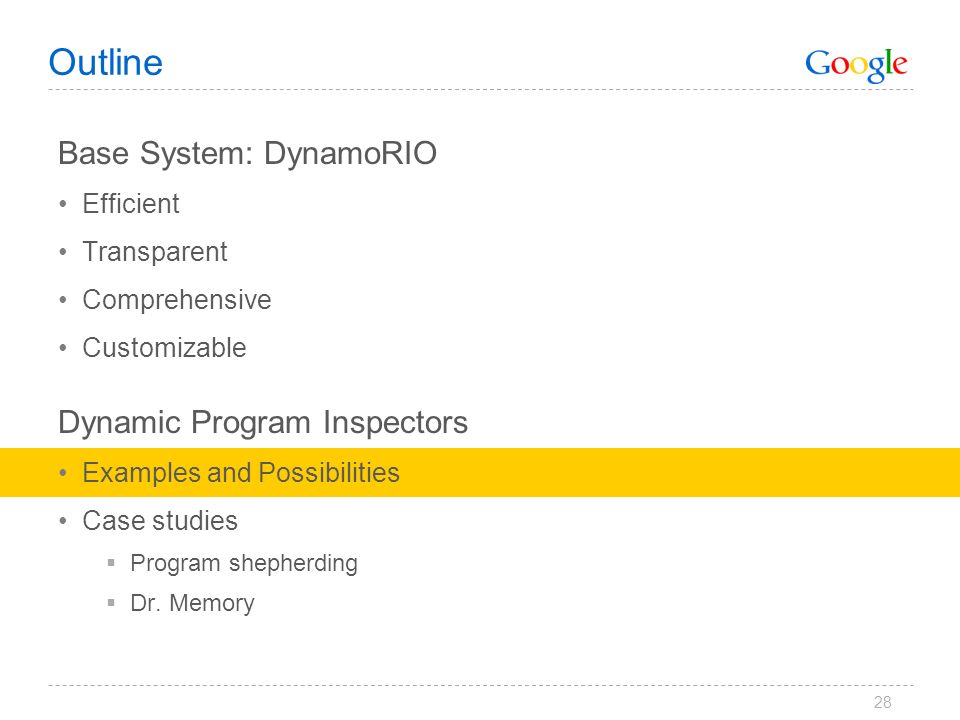960x720 pixels.
Task: Click the highlighted Examples and Possibilities item
Action: click(241, 473)
